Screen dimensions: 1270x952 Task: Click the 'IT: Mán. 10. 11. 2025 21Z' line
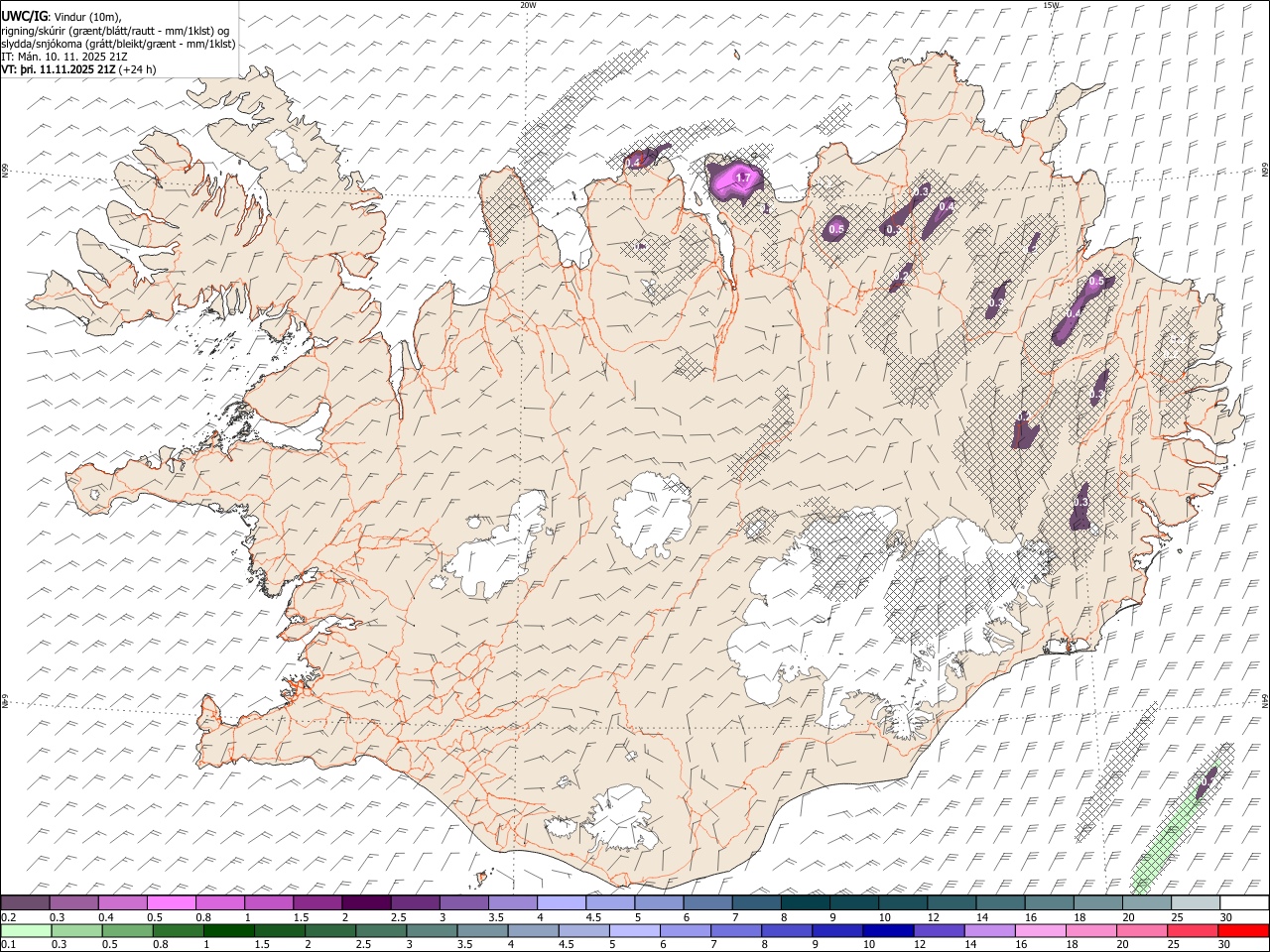[64, 57]
